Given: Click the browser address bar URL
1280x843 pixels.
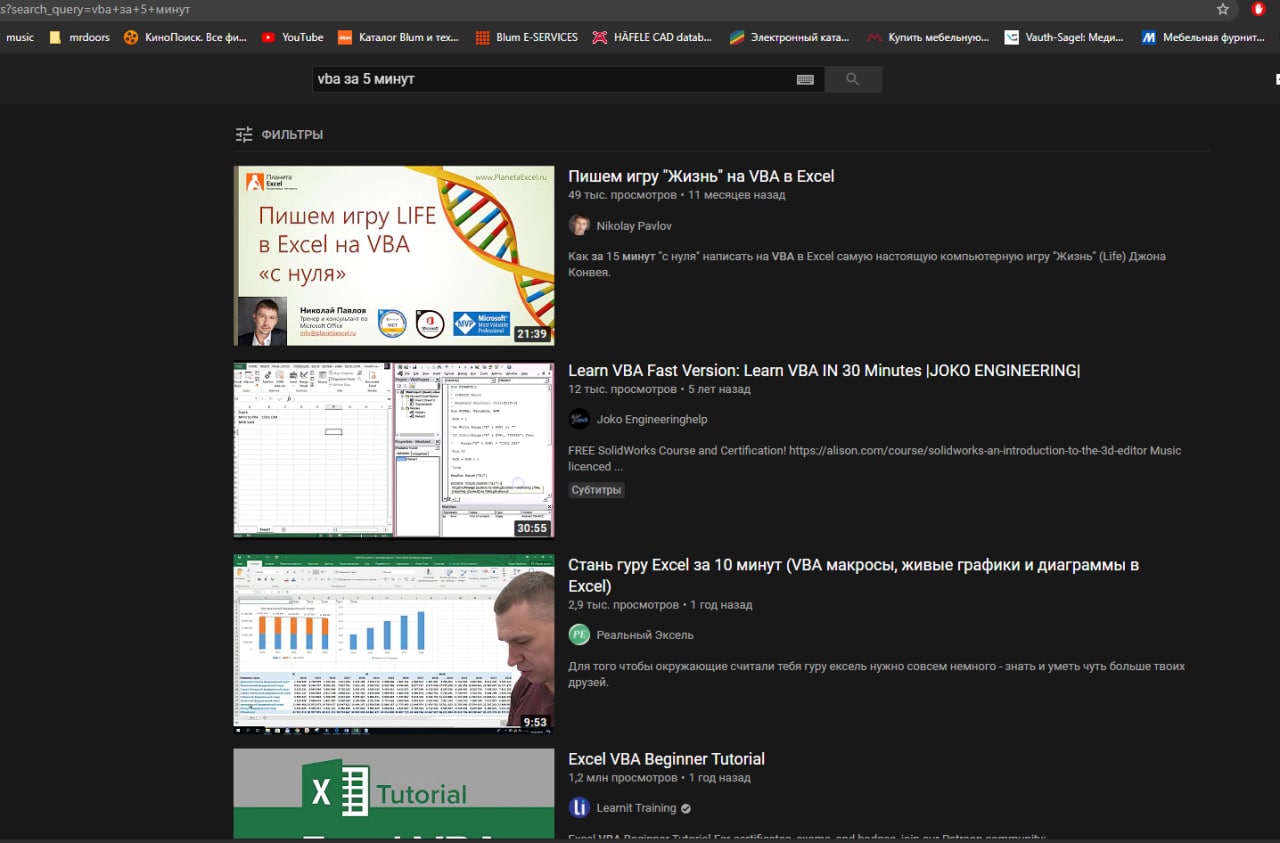Looking at the screenshot, I should tap(95, 9).
